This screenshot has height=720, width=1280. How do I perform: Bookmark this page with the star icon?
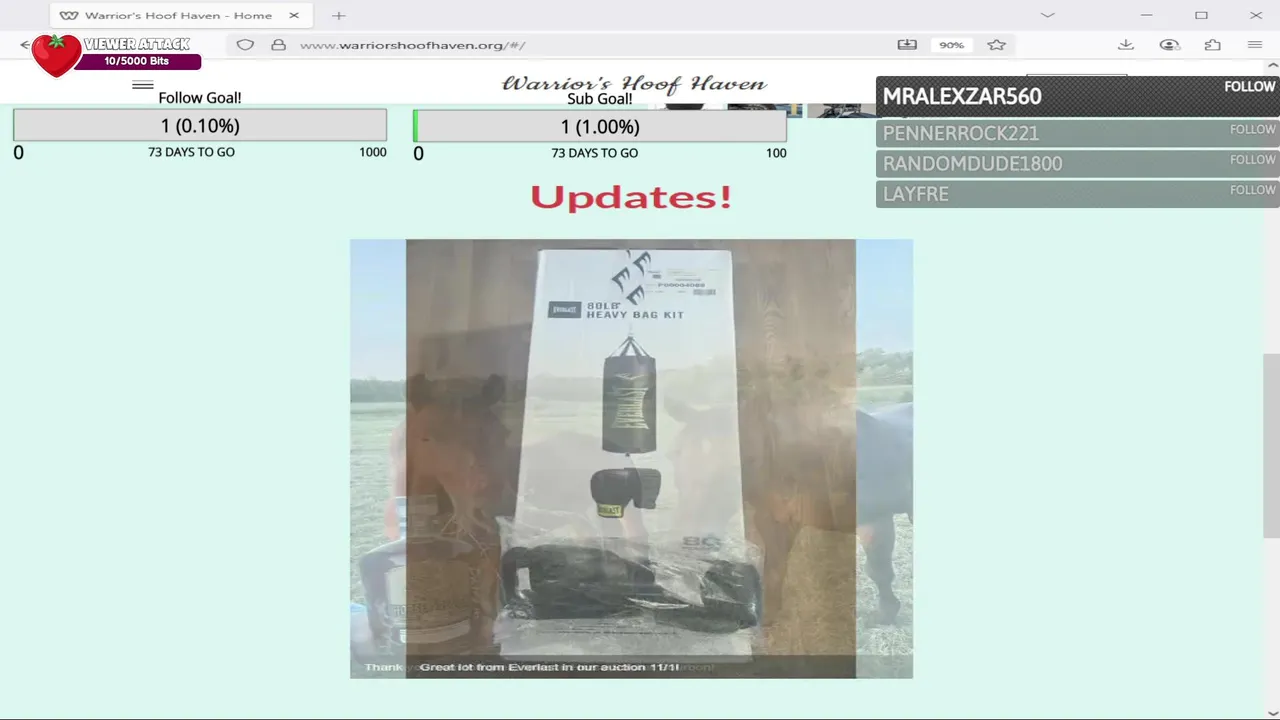point(996,45)
